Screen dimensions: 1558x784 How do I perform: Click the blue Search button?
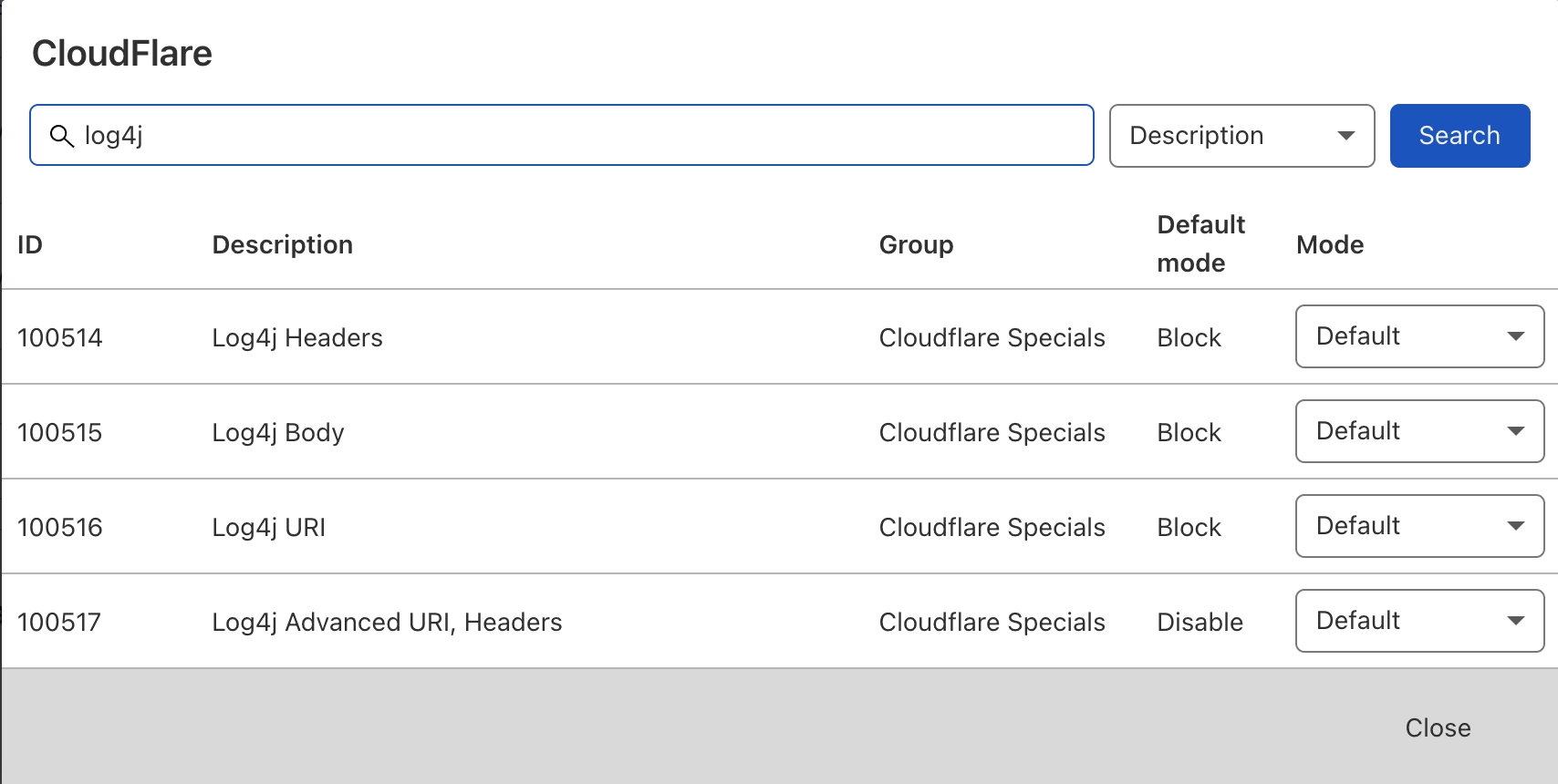1459,136
